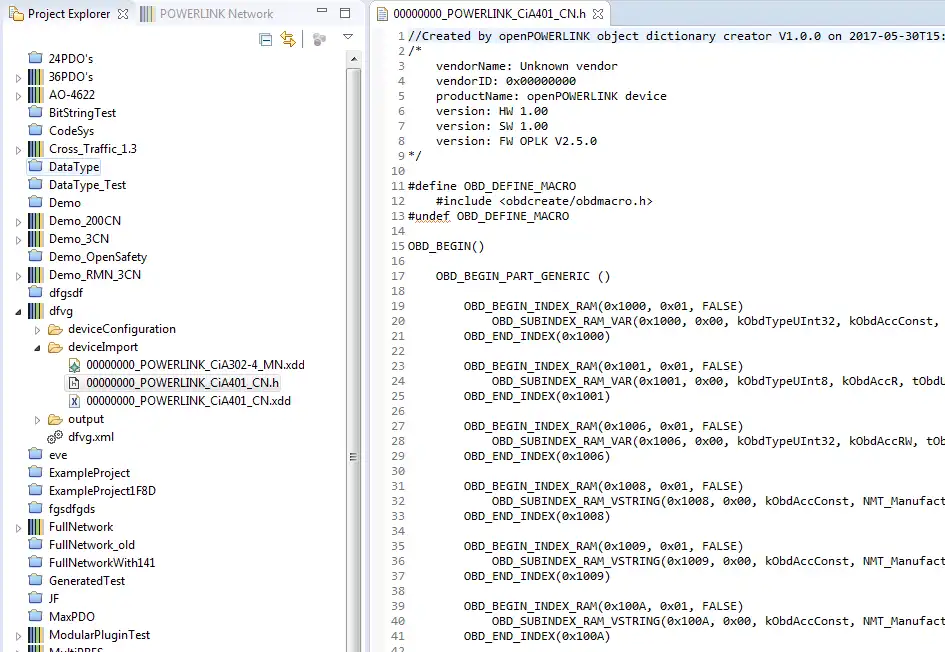This screenshot has height=652, width=945.
Task: Select the Demo project in explorer
Action: pyautogui.click(x=64, y=203)
